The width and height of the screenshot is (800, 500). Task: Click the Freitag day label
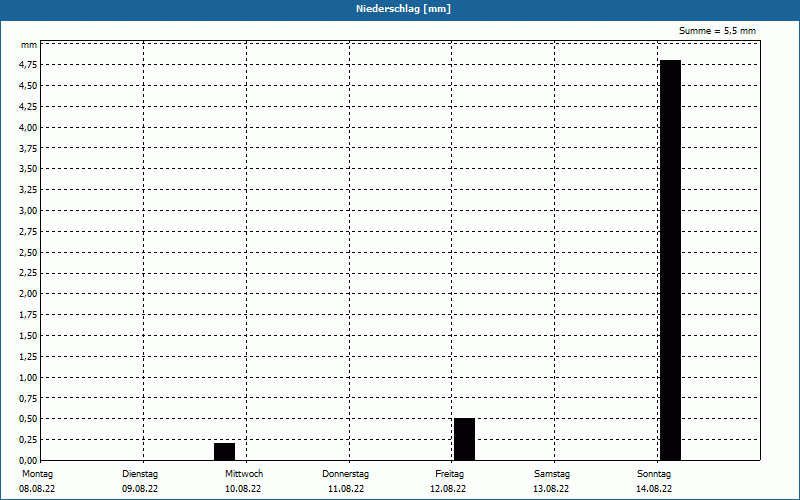pos(449,474)
